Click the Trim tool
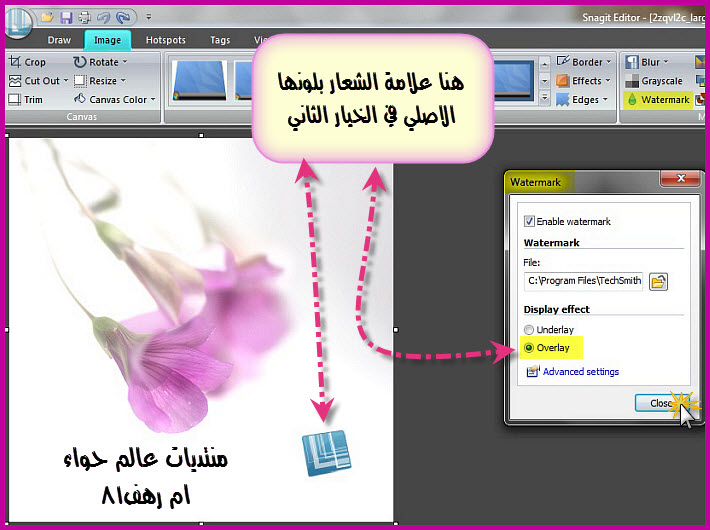 click(27, 99)
